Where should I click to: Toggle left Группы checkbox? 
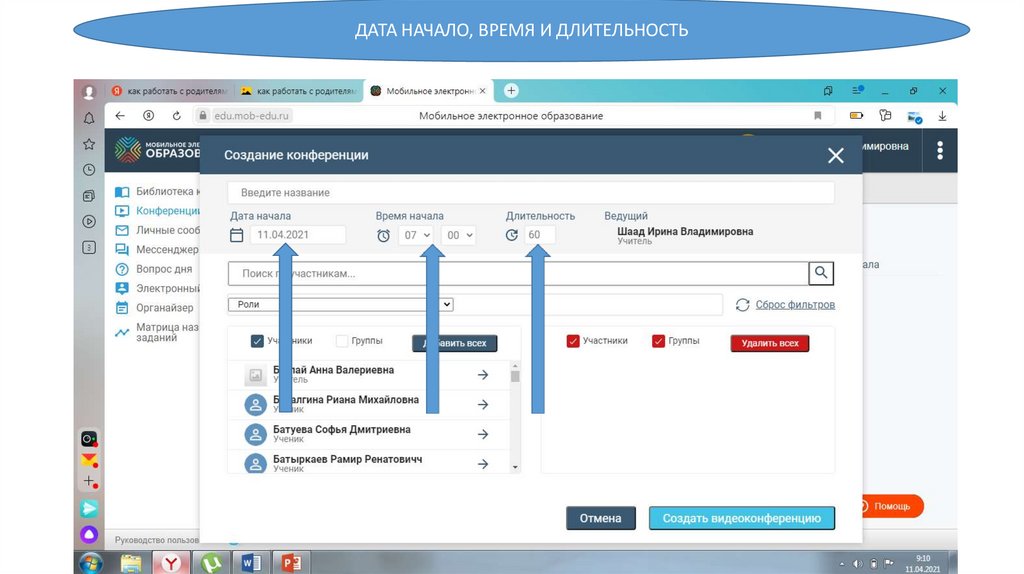click(342, 341)
